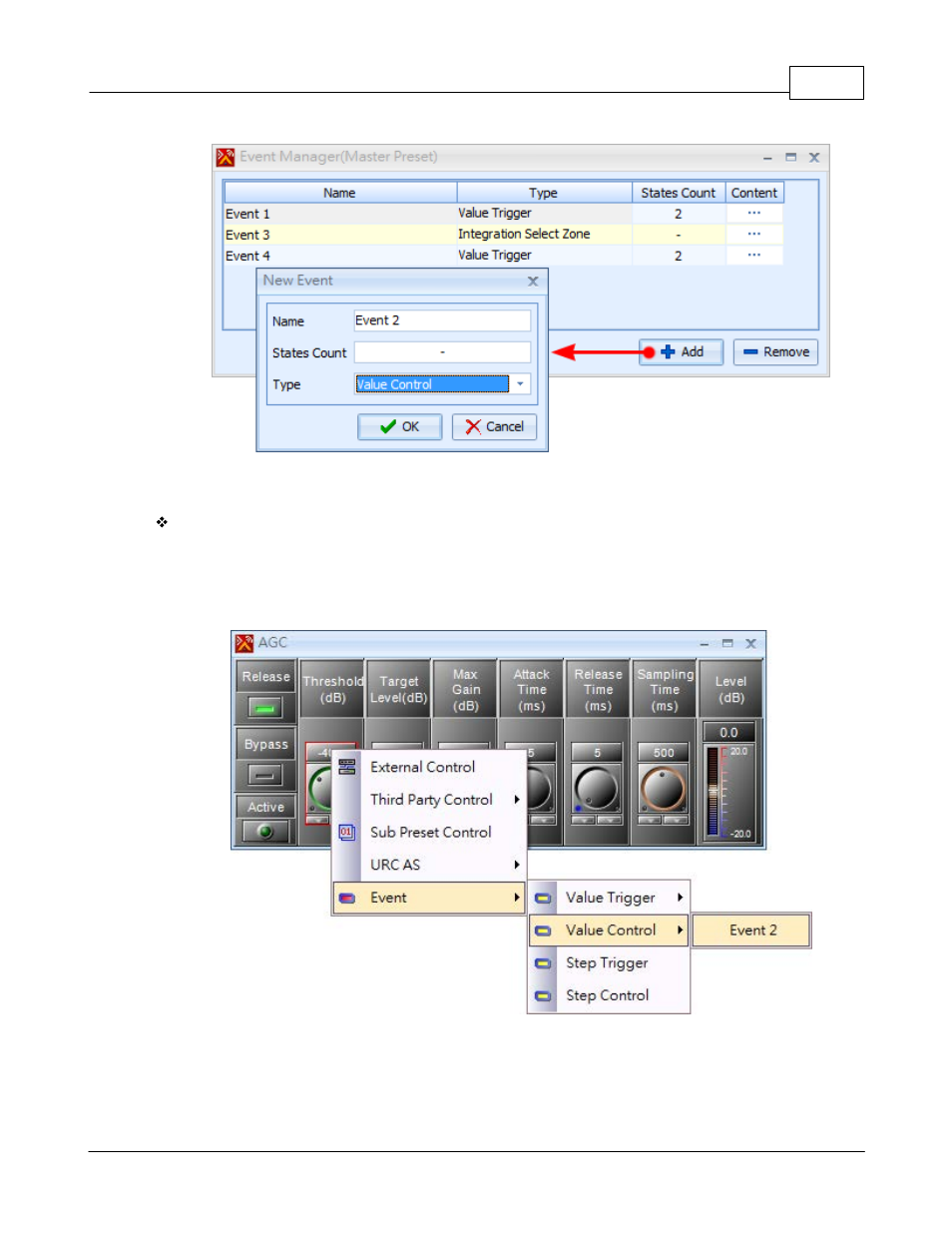
Task: Maximize the Event Manager window
Action: click(x=790, y=157)
